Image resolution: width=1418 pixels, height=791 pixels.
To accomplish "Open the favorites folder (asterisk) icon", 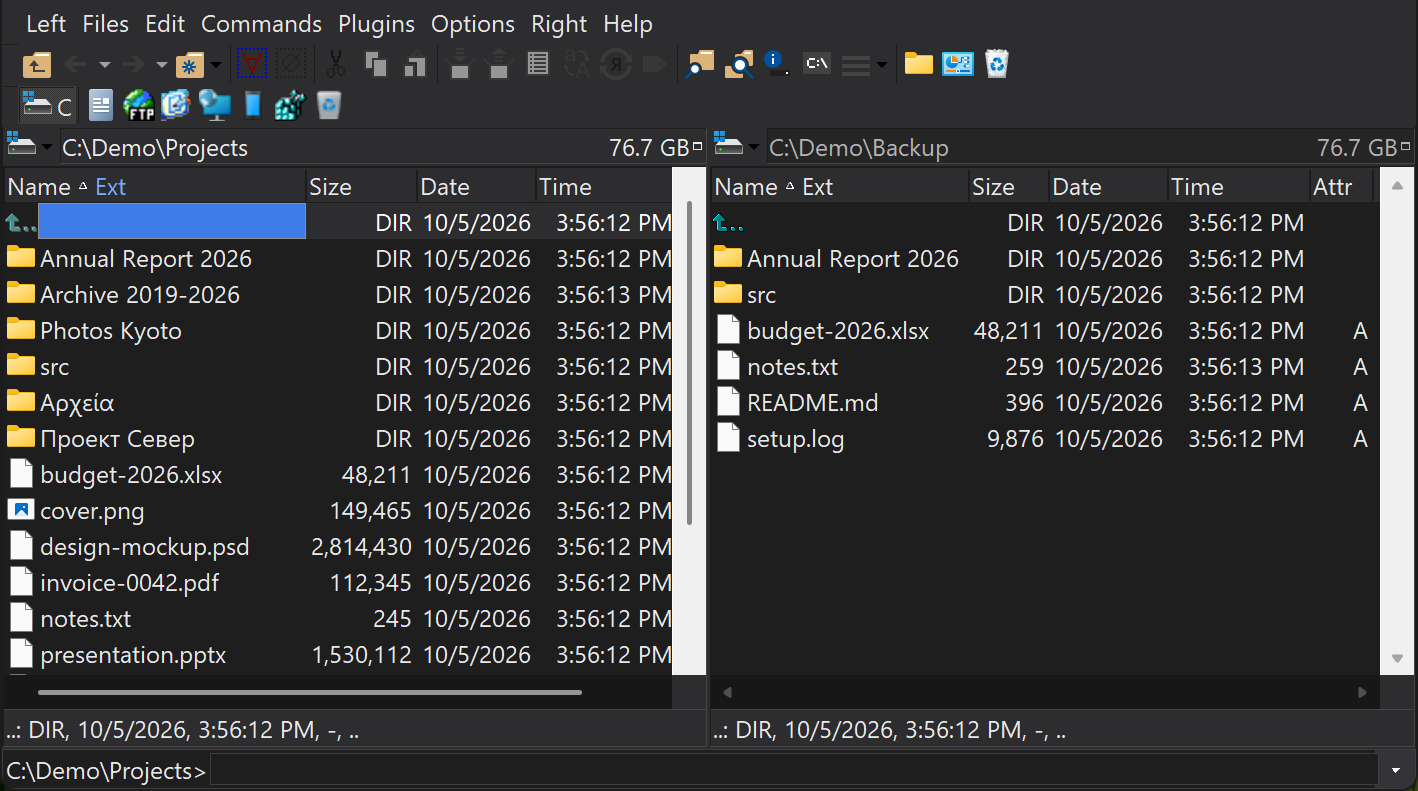I will pyautogui.click(x=188, y=65).
